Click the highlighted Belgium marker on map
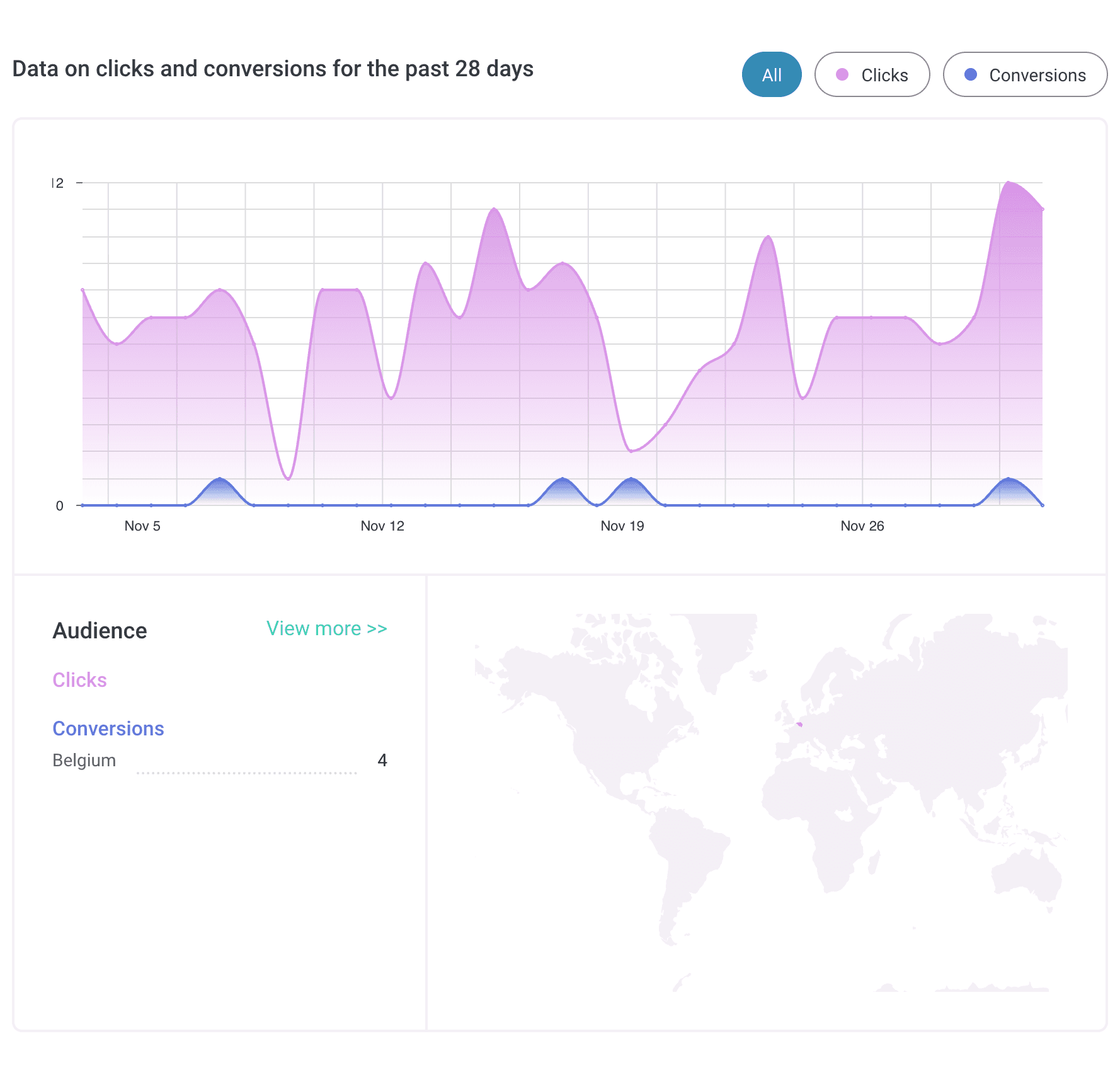This screenshot has width=1120, height=1070. (799, 724)
